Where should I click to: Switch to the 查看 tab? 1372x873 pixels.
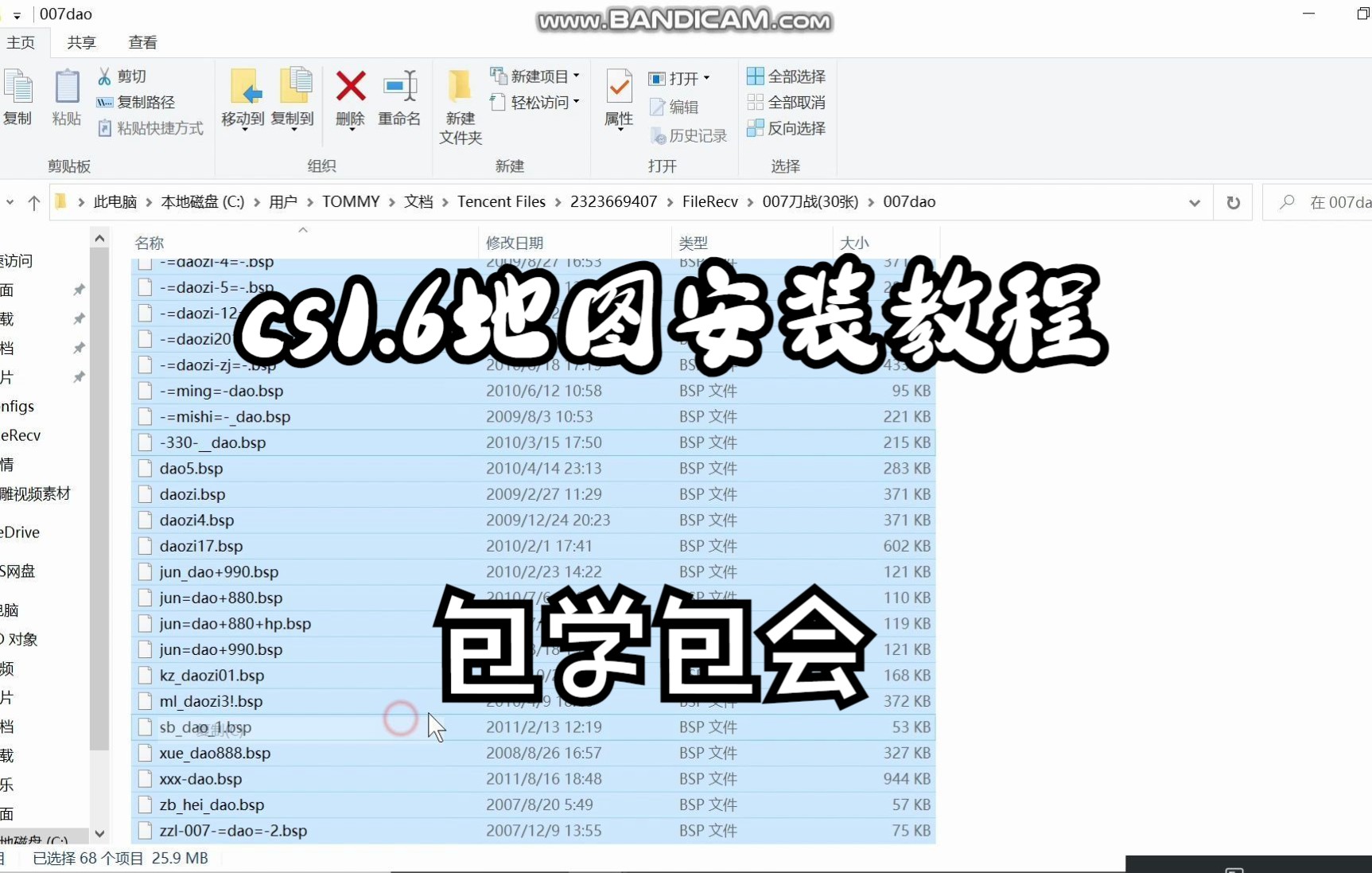pos(142,42)
